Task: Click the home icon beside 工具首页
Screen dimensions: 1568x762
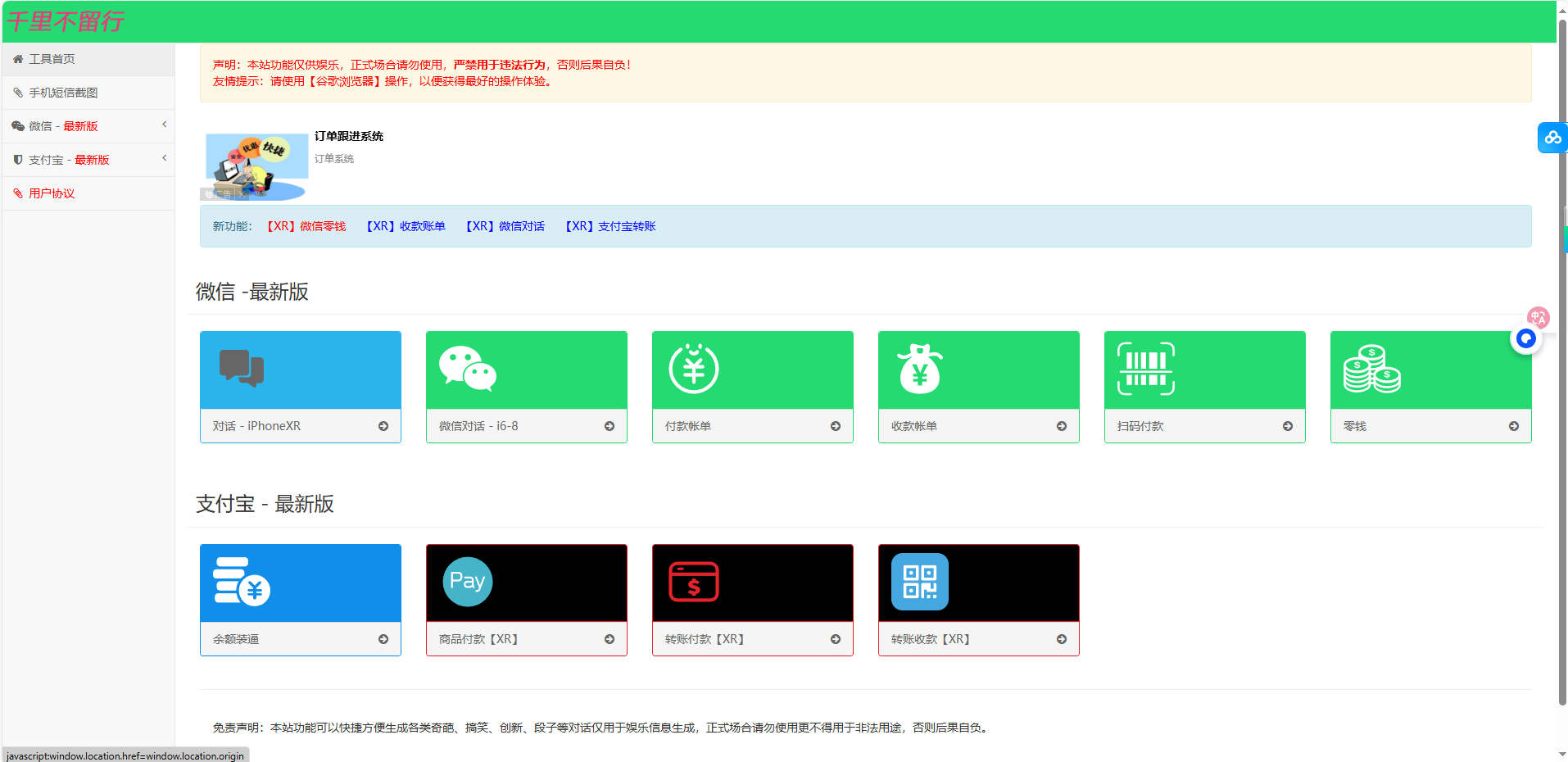Action: point(18,59)
